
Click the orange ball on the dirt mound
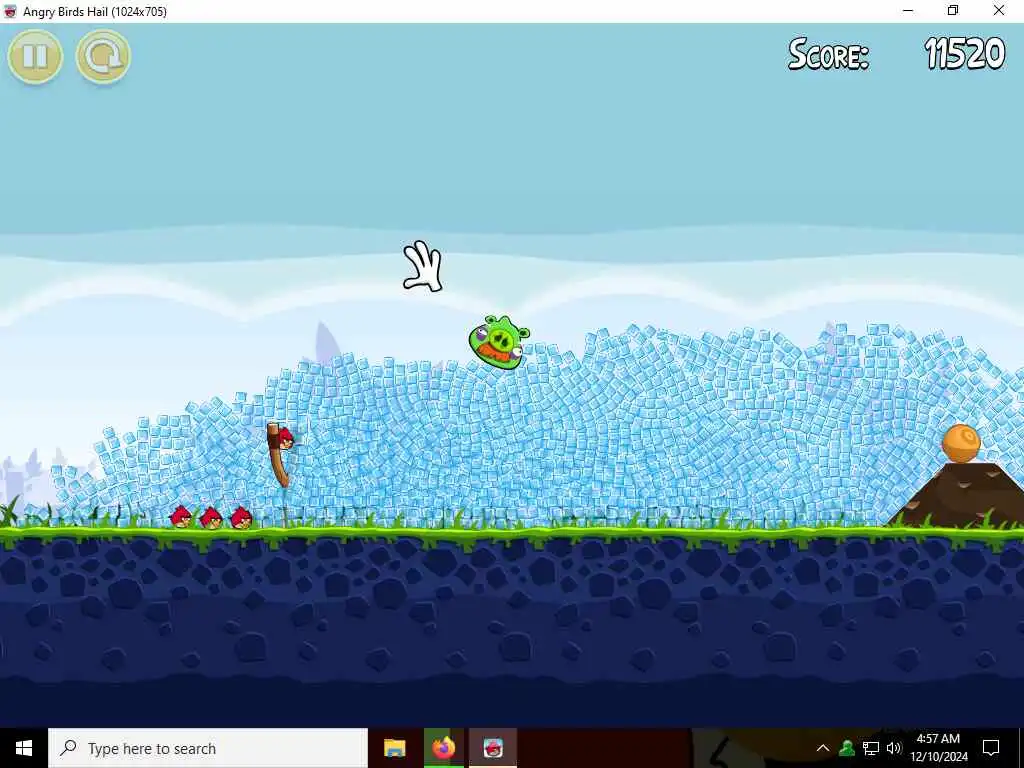point(961,443)
